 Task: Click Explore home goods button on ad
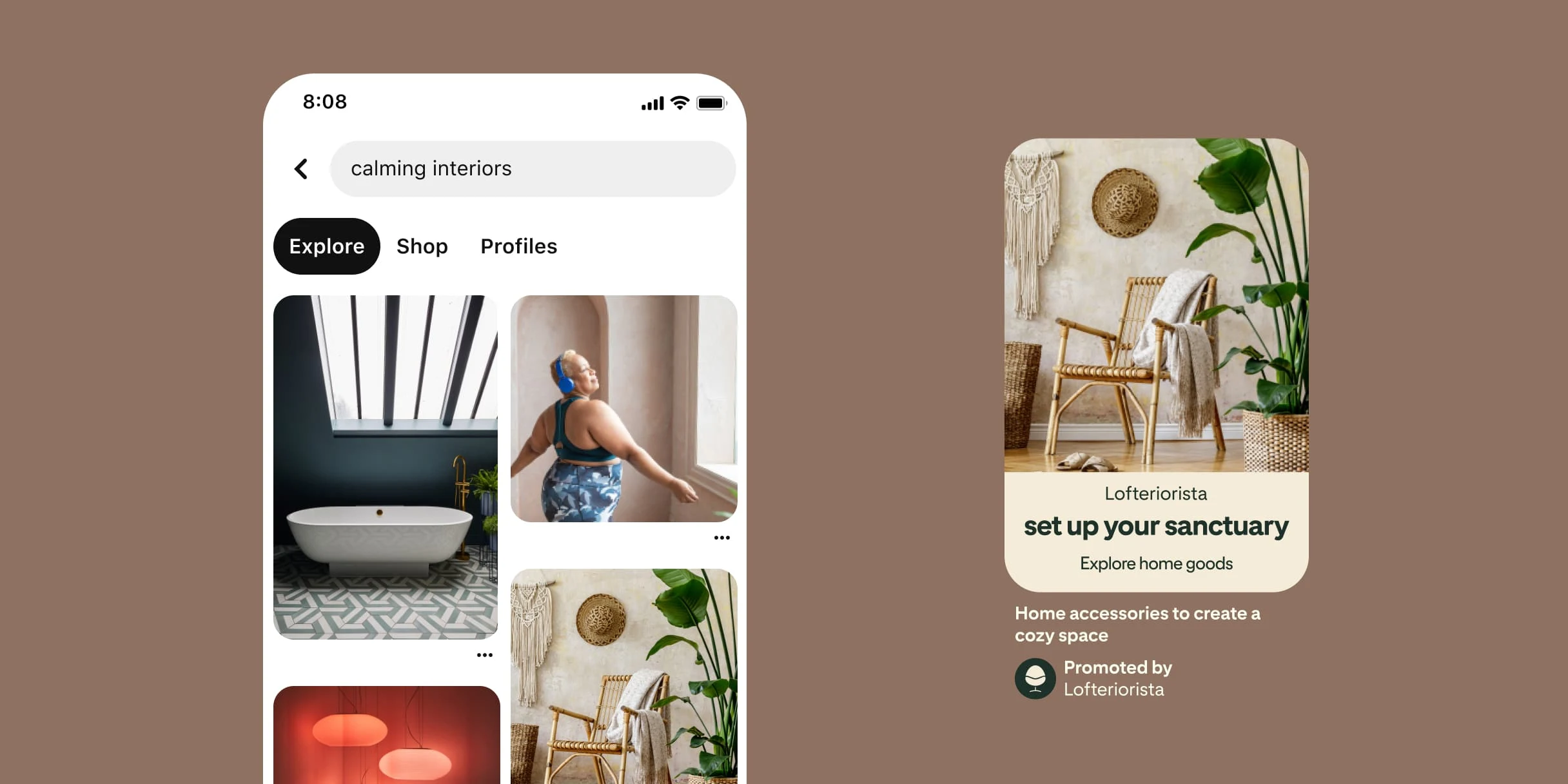click(x=1159, y=563)
